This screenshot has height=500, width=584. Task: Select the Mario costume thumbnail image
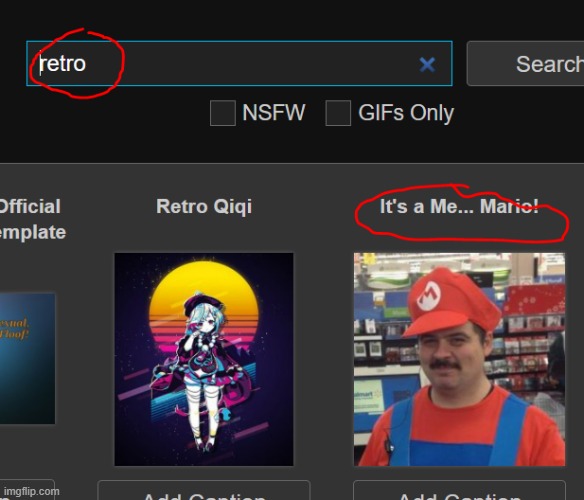point(459,360)
